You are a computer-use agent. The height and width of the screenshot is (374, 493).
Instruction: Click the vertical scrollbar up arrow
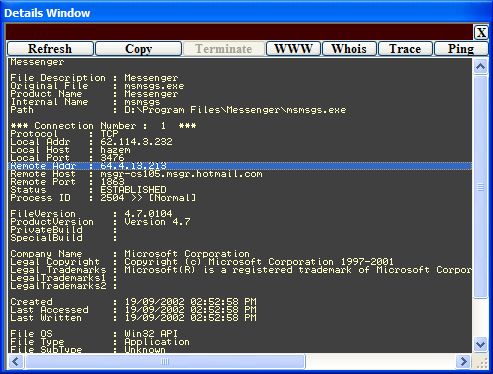click(x=480, y=67)
